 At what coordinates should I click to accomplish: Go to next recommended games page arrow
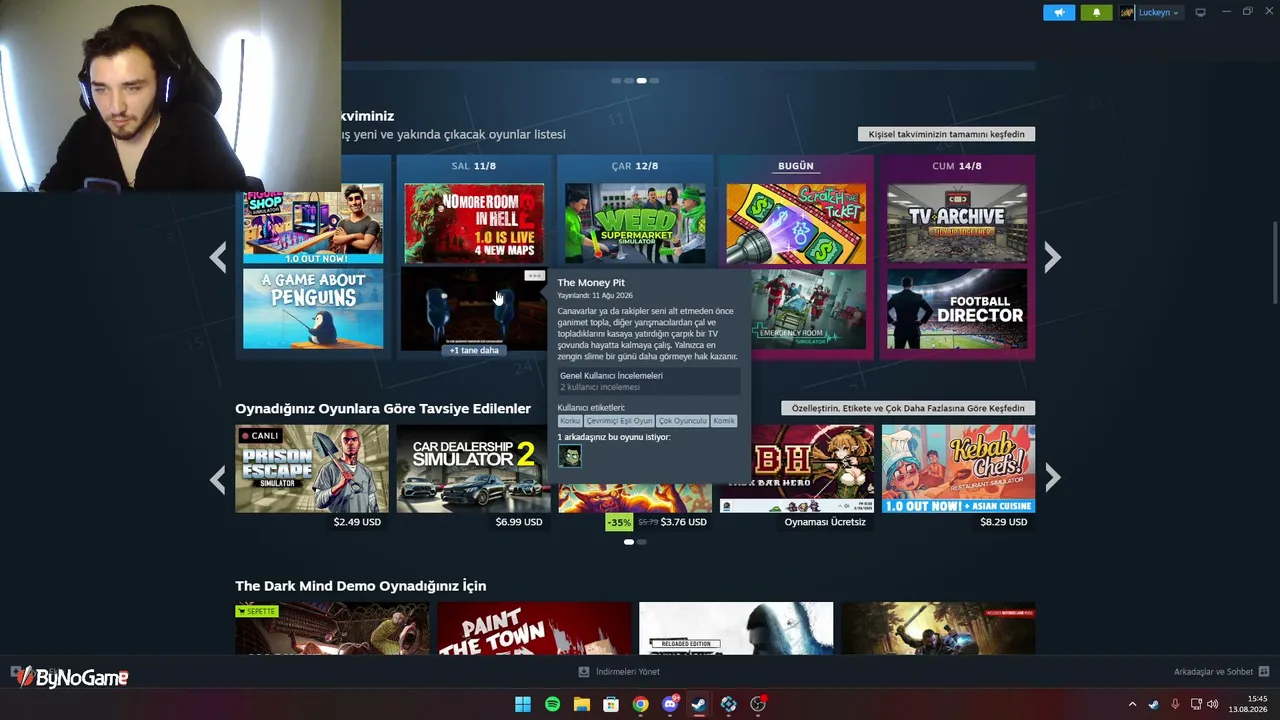1052,479
